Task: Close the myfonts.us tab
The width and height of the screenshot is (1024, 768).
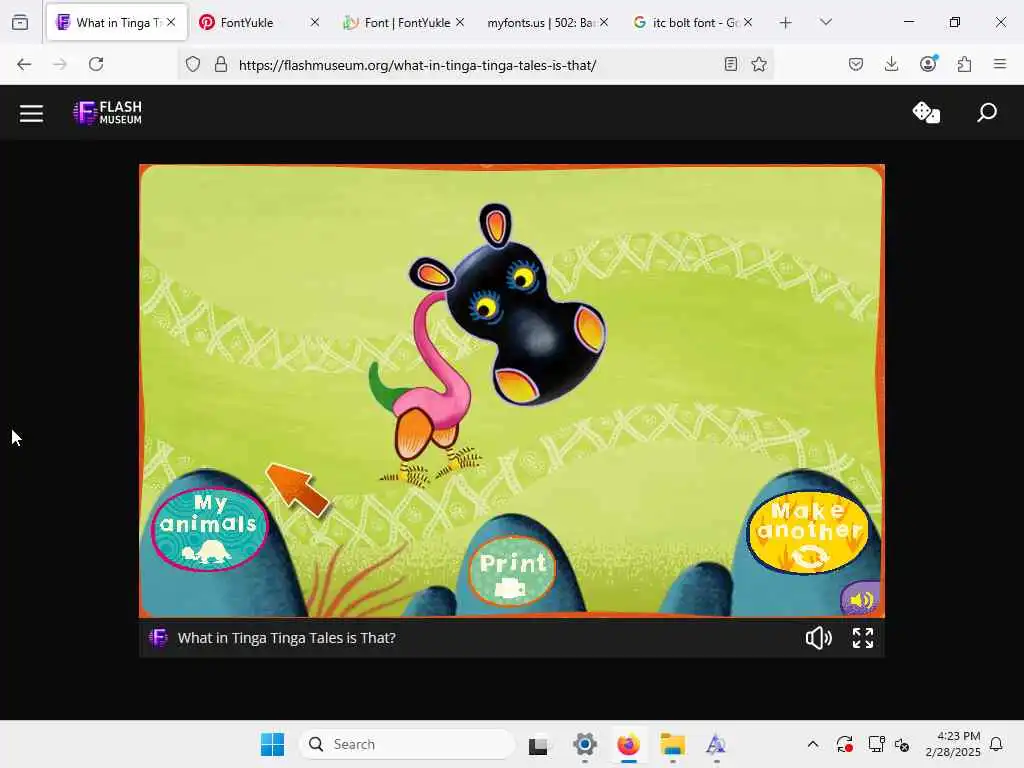Action: [x=604, y=22]
